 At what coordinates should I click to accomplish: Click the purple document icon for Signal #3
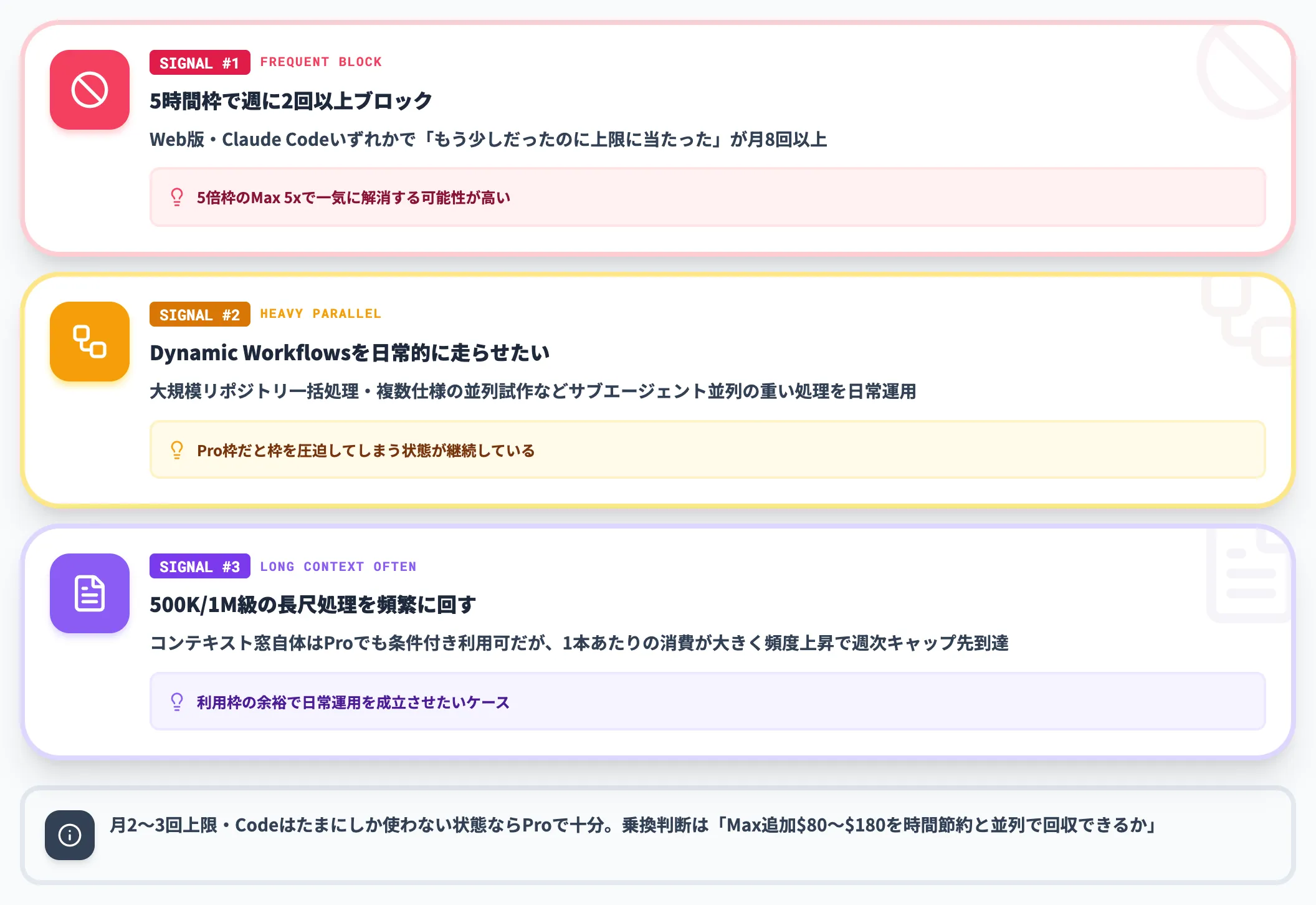[x=90, y=593]
